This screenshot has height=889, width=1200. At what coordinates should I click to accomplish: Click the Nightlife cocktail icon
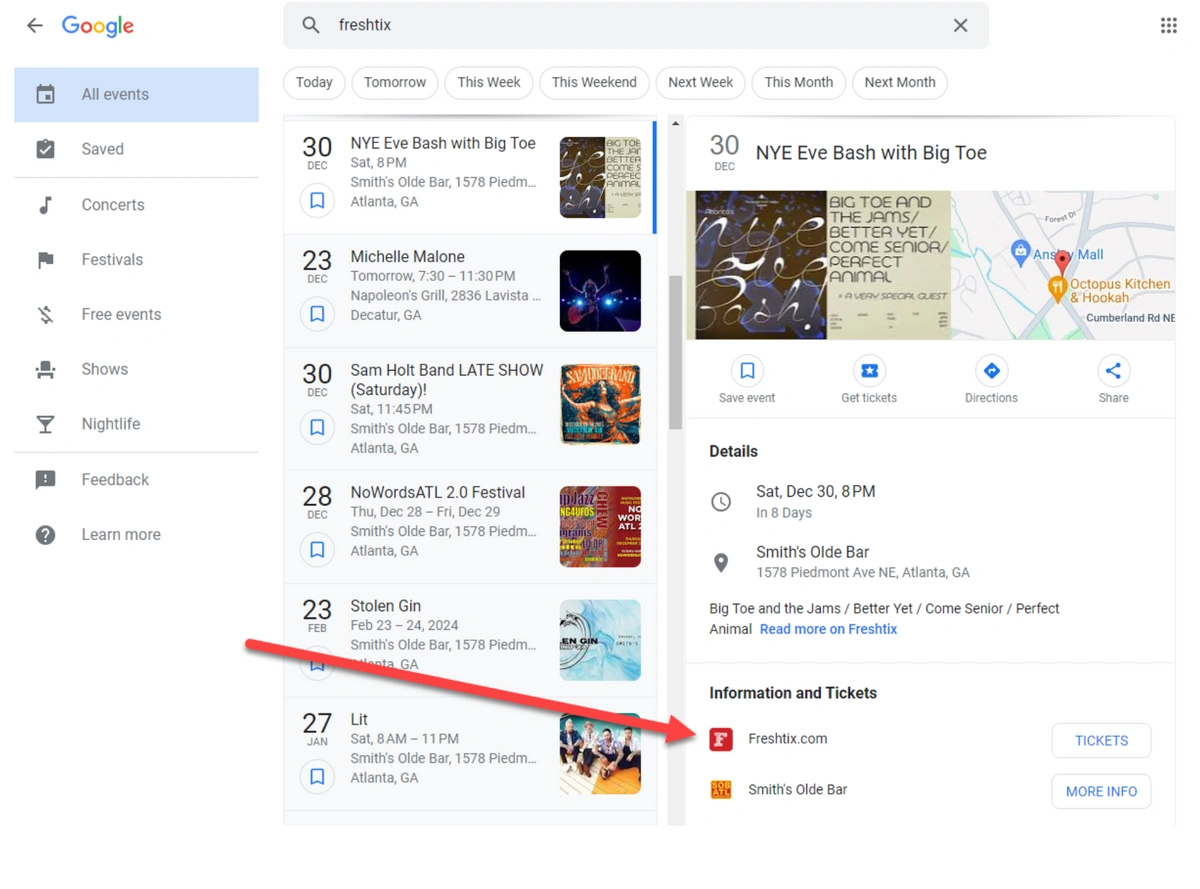tap(45, 424)
